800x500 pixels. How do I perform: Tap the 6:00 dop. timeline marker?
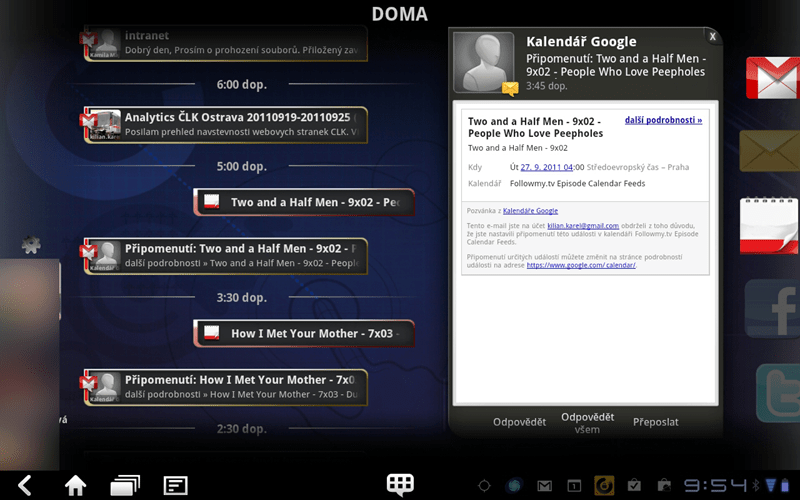click(241, 85)
